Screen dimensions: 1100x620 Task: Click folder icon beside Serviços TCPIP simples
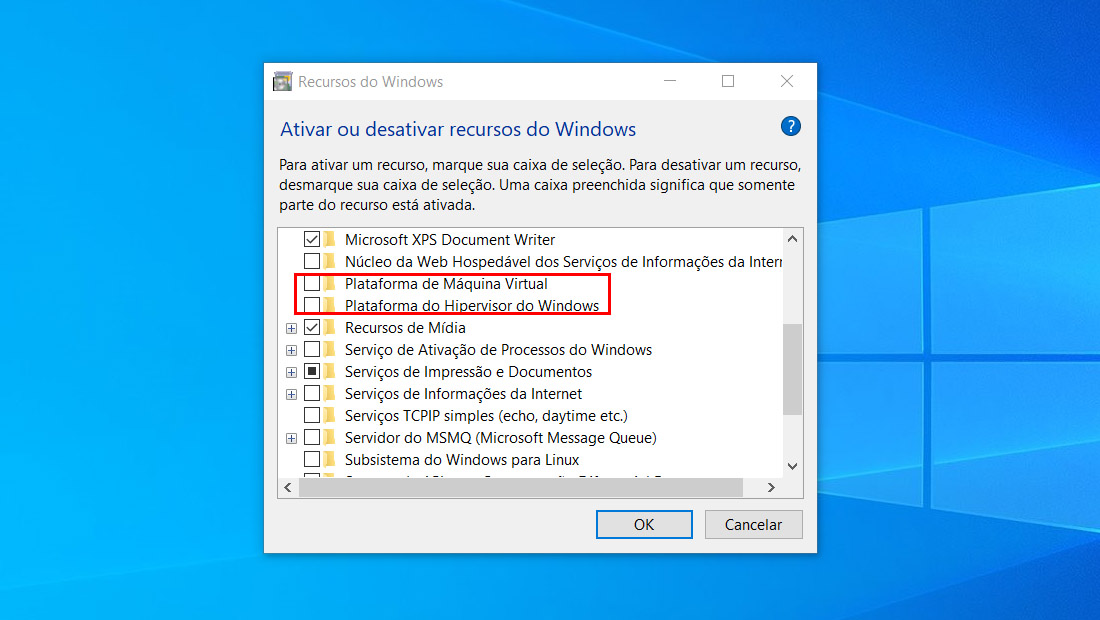[330, 415]
